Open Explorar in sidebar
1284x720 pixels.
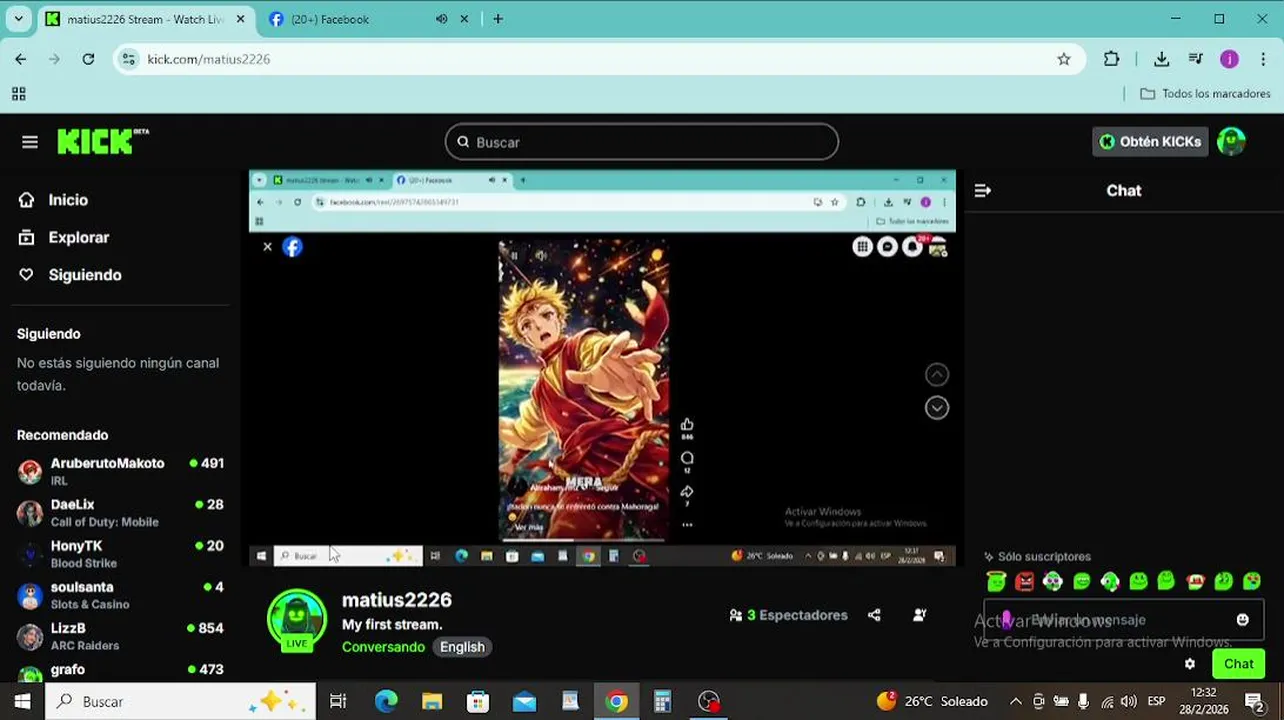click(64, 238)
